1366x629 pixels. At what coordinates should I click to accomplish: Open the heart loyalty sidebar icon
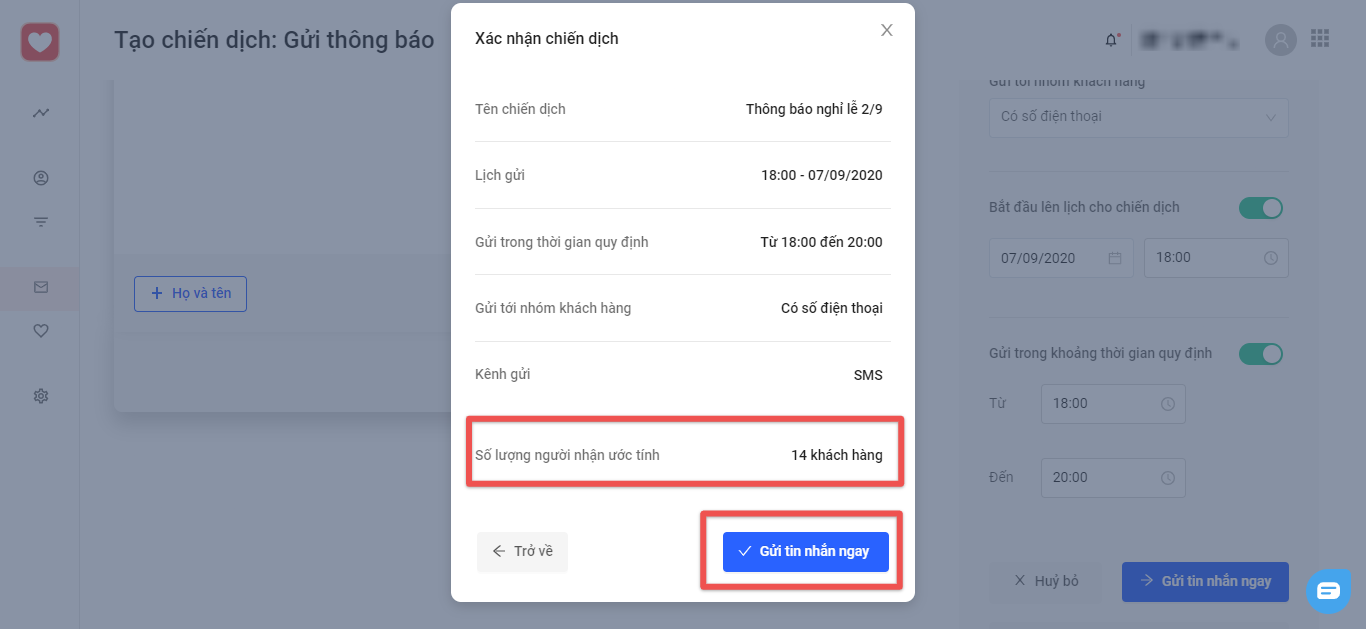[x=41, y=331]
